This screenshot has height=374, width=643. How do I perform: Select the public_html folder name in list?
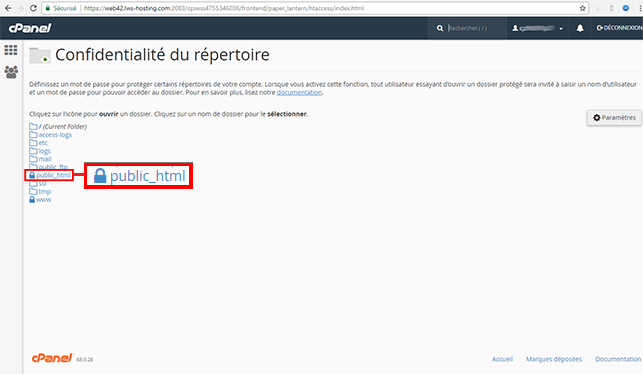(x=53, y=176)
